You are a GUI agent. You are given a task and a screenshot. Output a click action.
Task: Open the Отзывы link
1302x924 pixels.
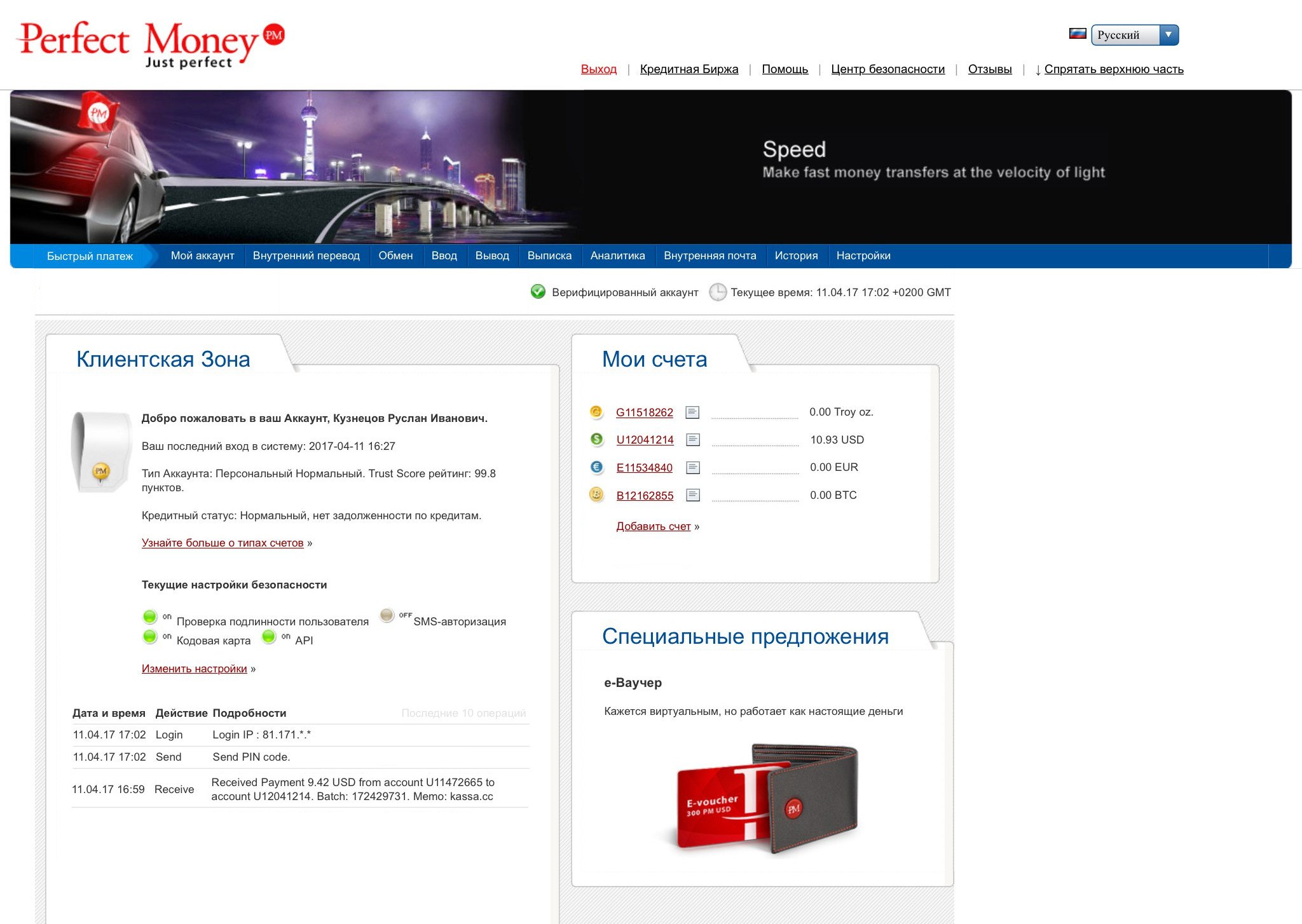[990, 69]
